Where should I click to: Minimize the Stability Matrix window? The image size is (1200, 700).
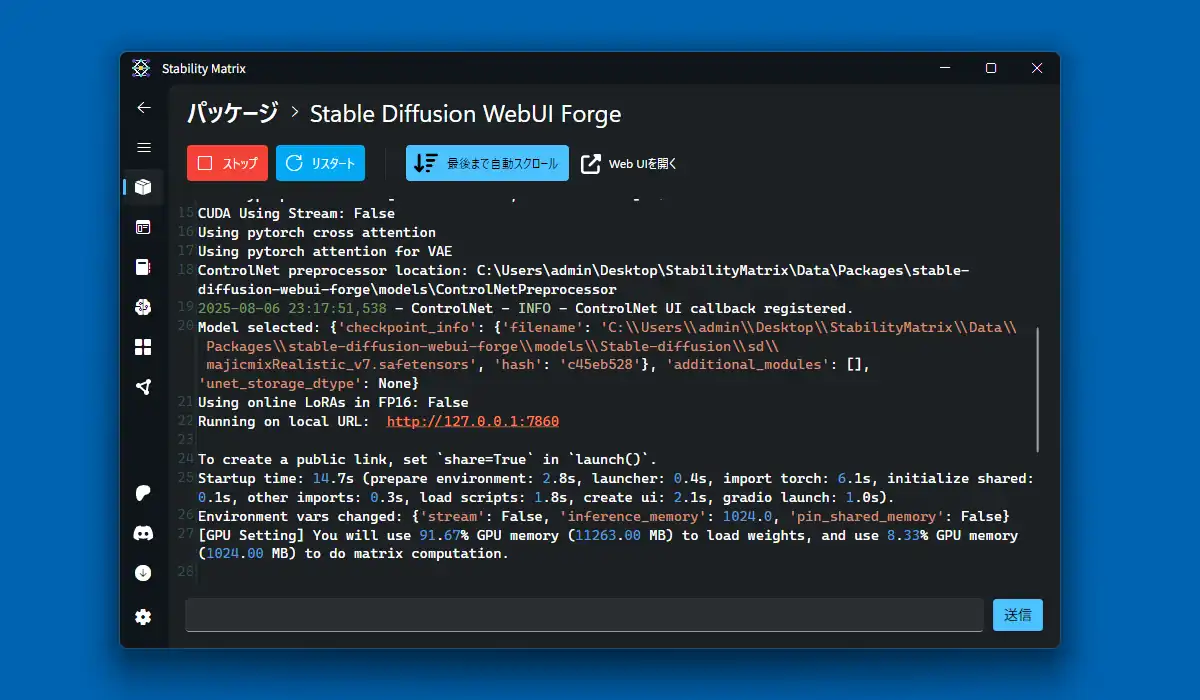pyautogui.click(x=945, y=68)
